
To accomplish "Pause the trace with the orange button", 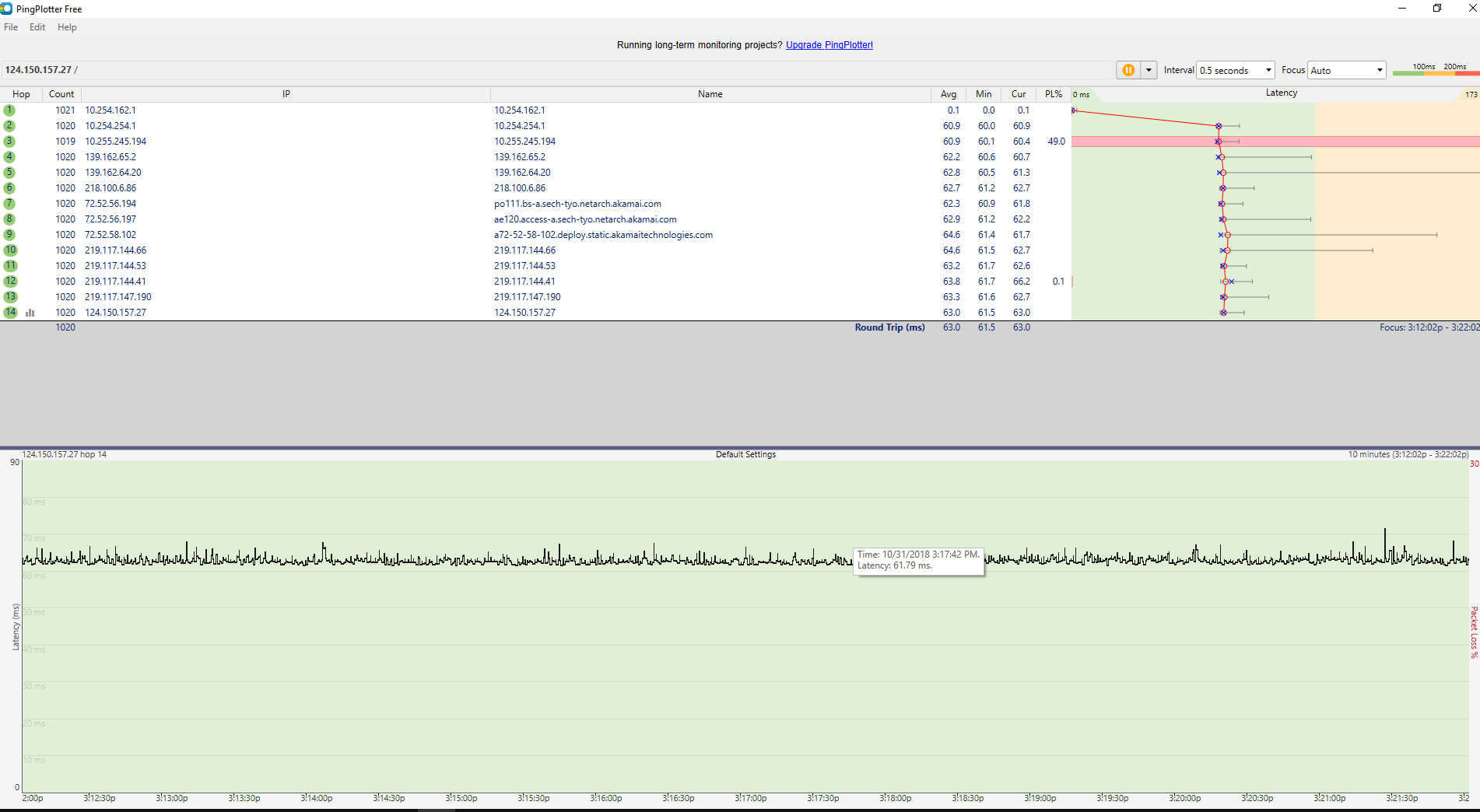I will click(x=1128, y=70).
